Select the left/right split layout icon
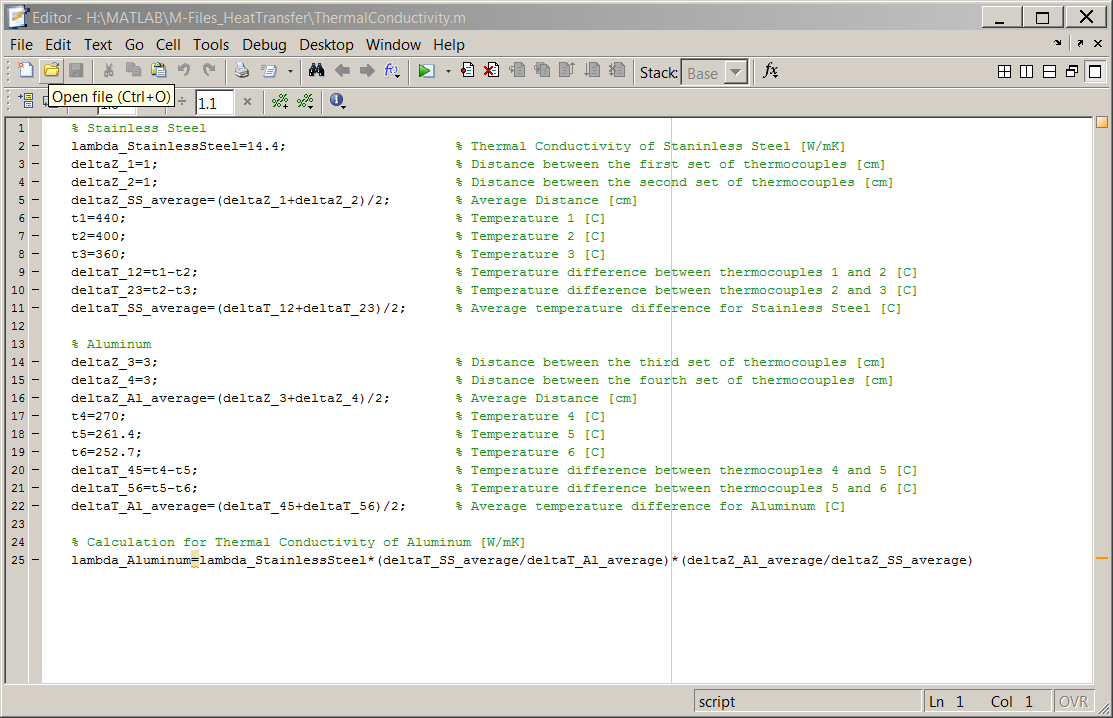The width and height of the screenshot is (1113, 718). pyautogui.click(x=1026, y=72)
